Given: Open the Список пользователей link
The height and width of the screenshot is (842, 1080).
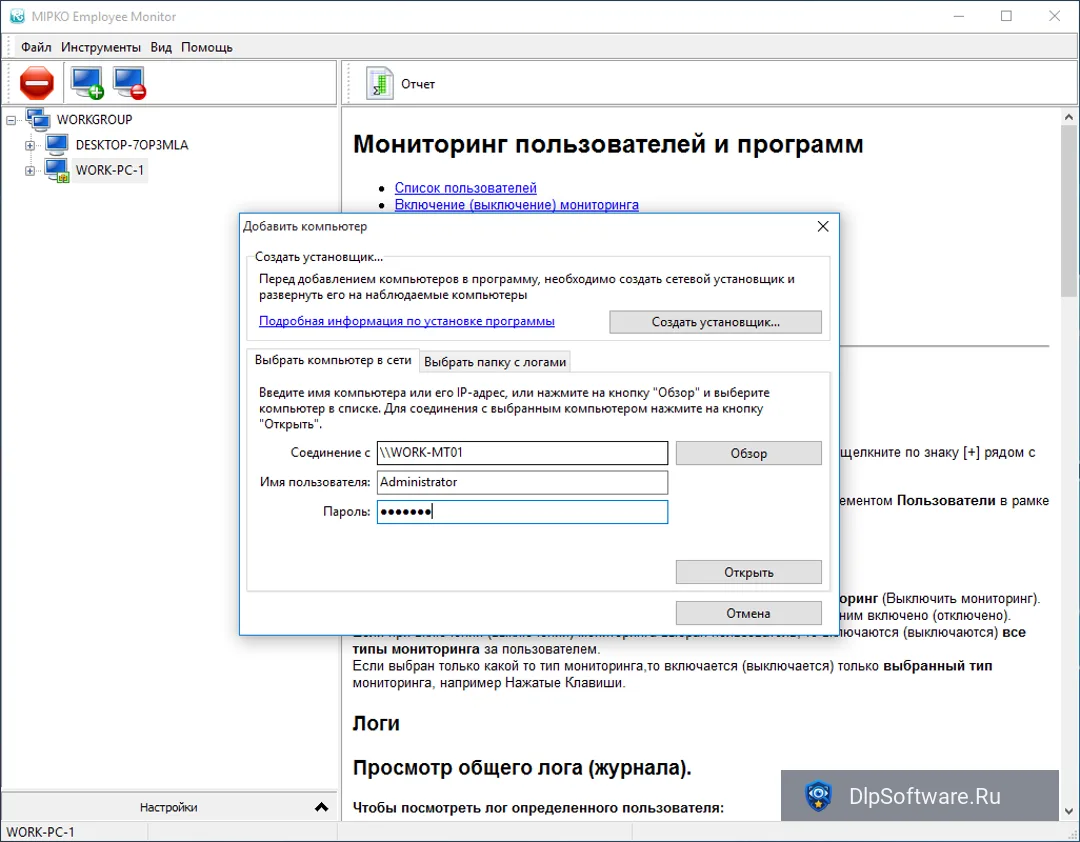Looking at the screenshot, I should tap(466, 188).
